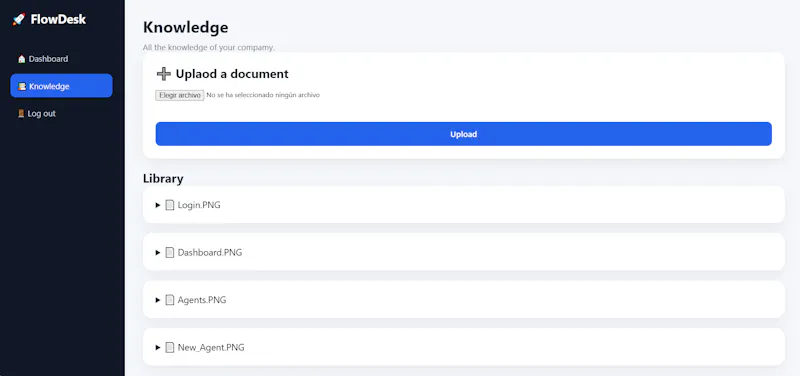Expand the Login.PNG disclosure triangle
800x376 pixels.
point(158,205)
